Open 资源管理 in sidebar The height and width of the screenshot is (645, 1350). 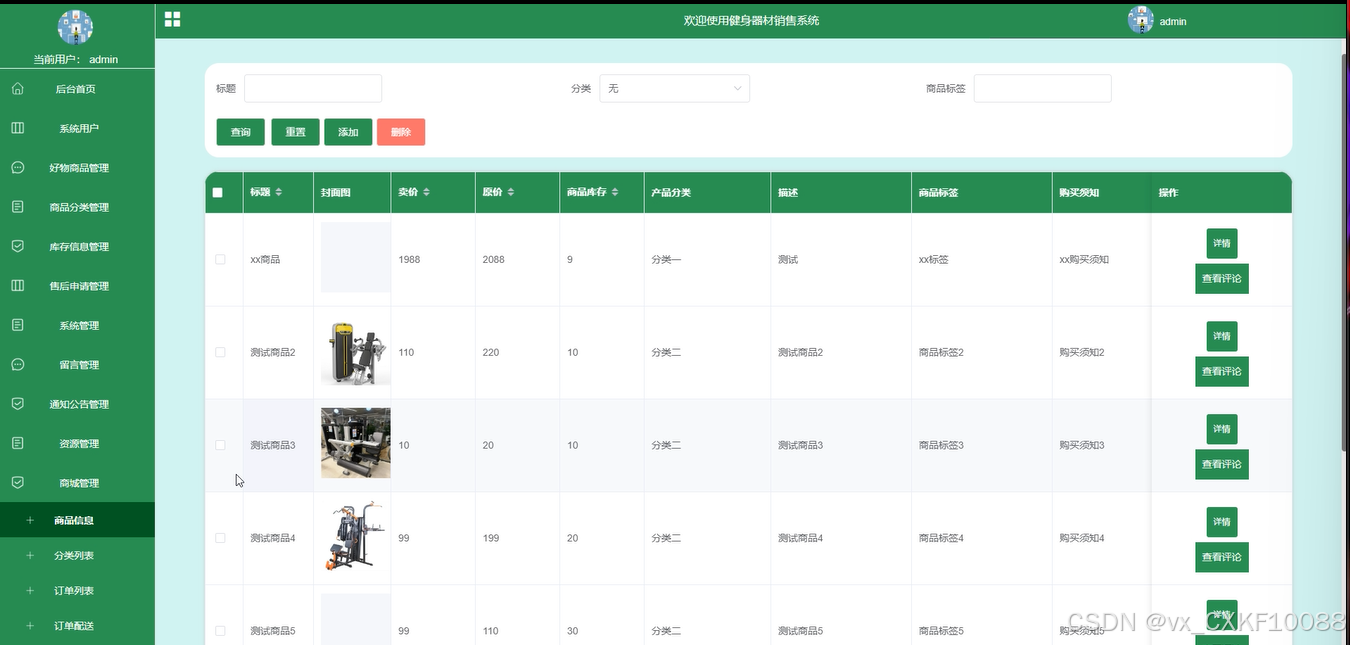tap(77, 443)
